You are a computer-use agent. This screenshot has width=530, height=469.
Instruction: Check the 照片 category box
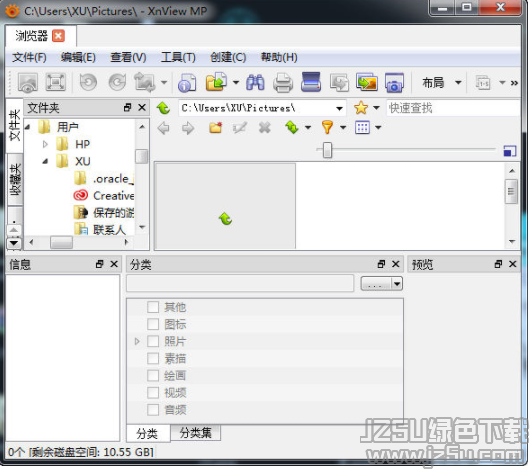[x=153, y=341]
